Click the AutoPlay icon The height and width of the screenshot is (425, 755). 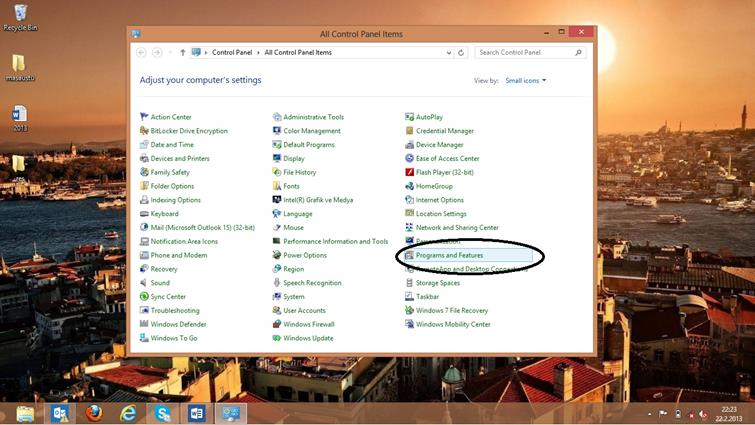(x=409, y=116)
